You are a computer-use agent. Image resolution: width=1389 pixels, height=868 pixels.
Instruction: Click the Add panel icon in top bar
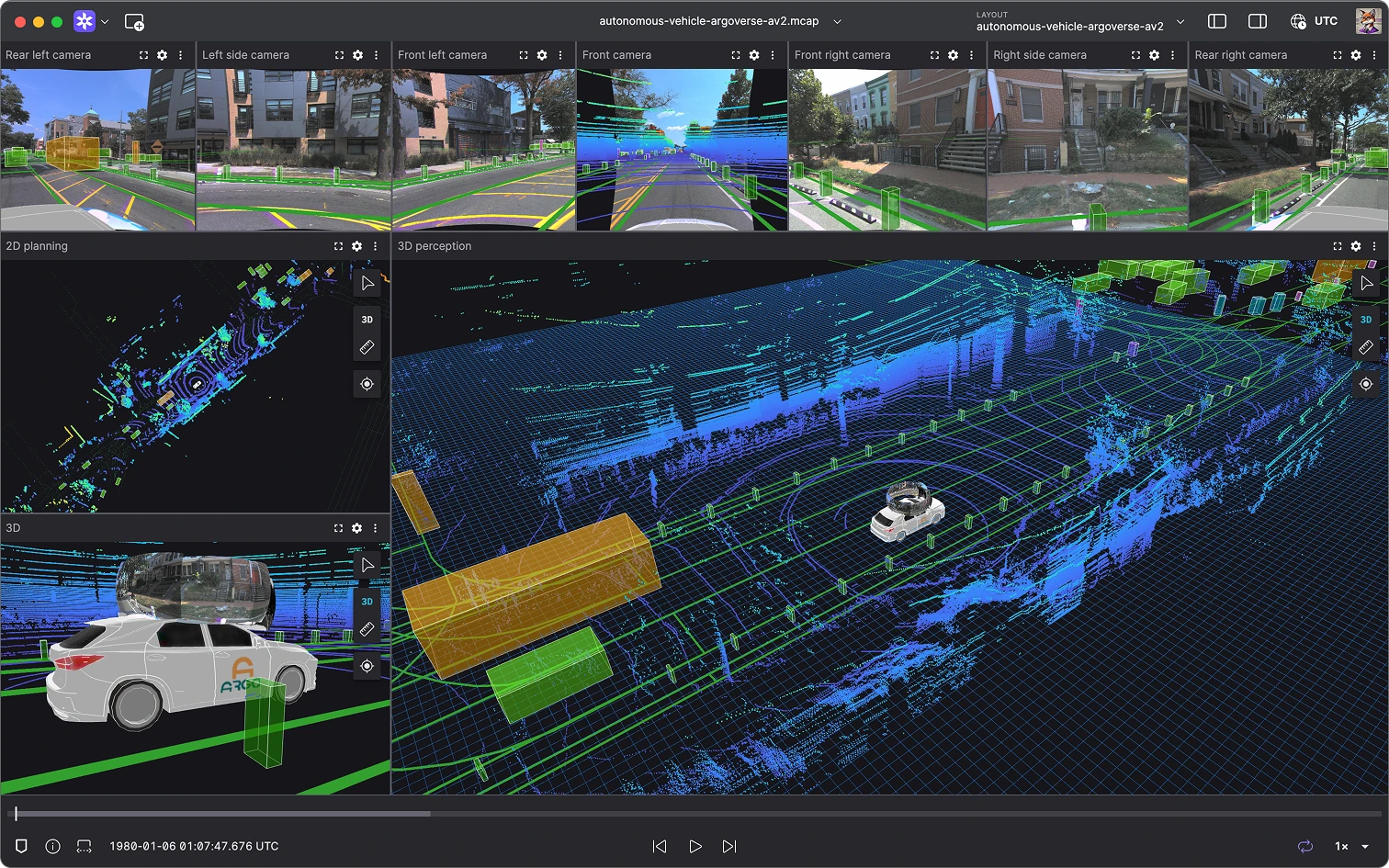pyautogui.click(x=134, y=22)
